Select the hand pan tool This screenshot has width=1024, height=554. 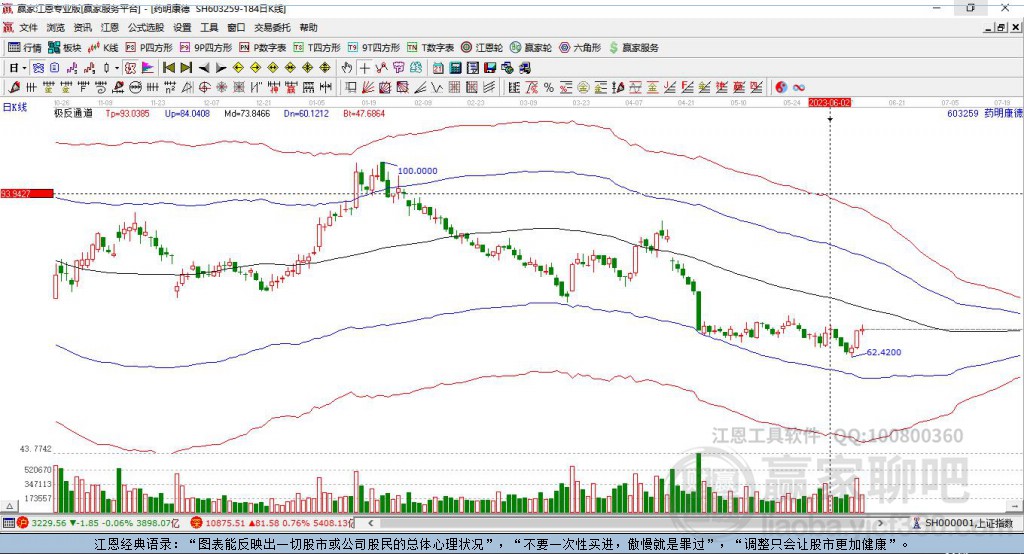click(346, 68)
